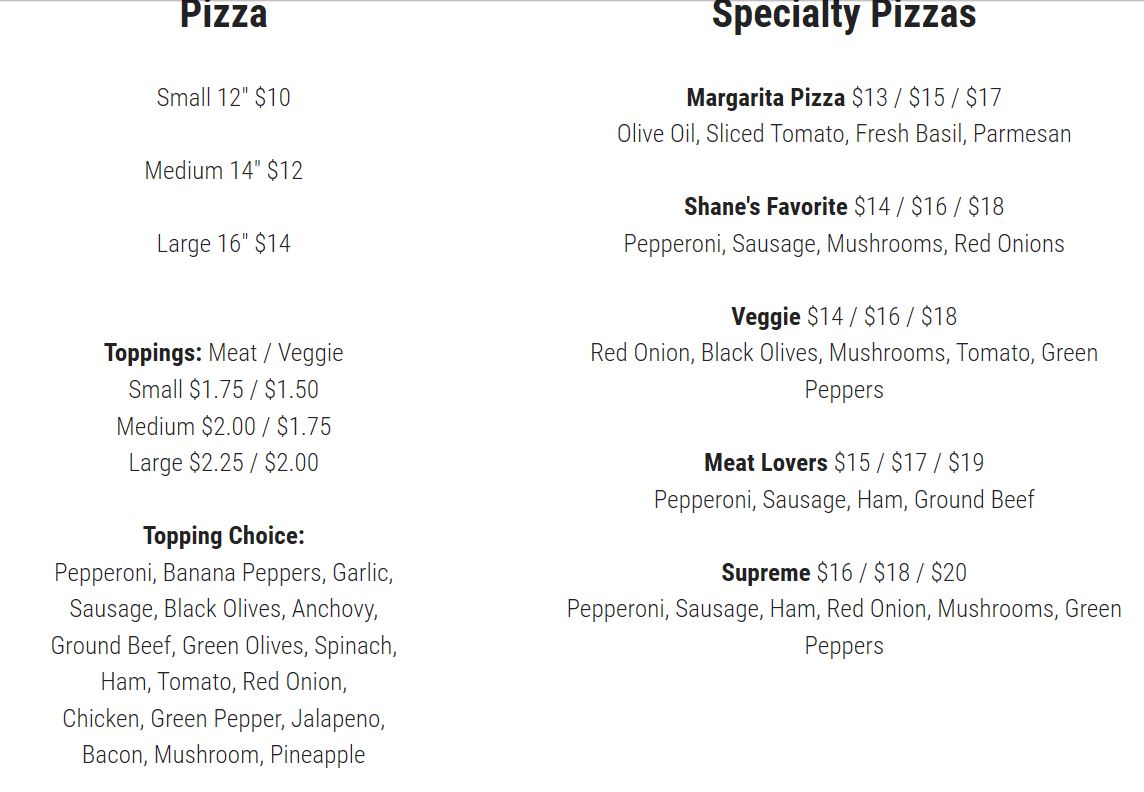The height and width of the screenshot is (792, 1144).
Task: Click Meat Lovers ingredients with Ground Beef
Action: tap(843, 500)
